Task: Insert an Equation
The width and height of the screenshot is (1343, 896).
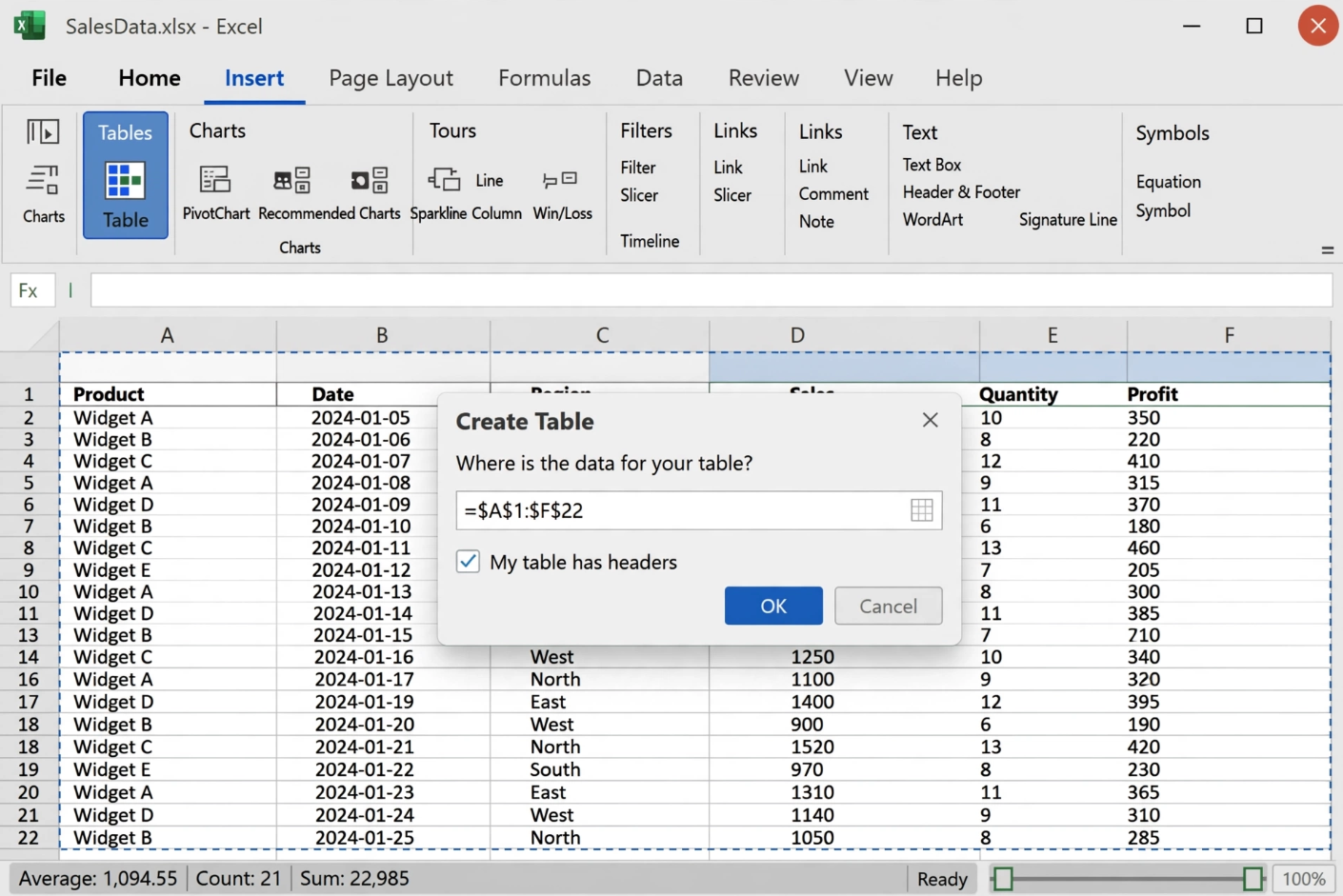Action: (x=1168, y=182)
